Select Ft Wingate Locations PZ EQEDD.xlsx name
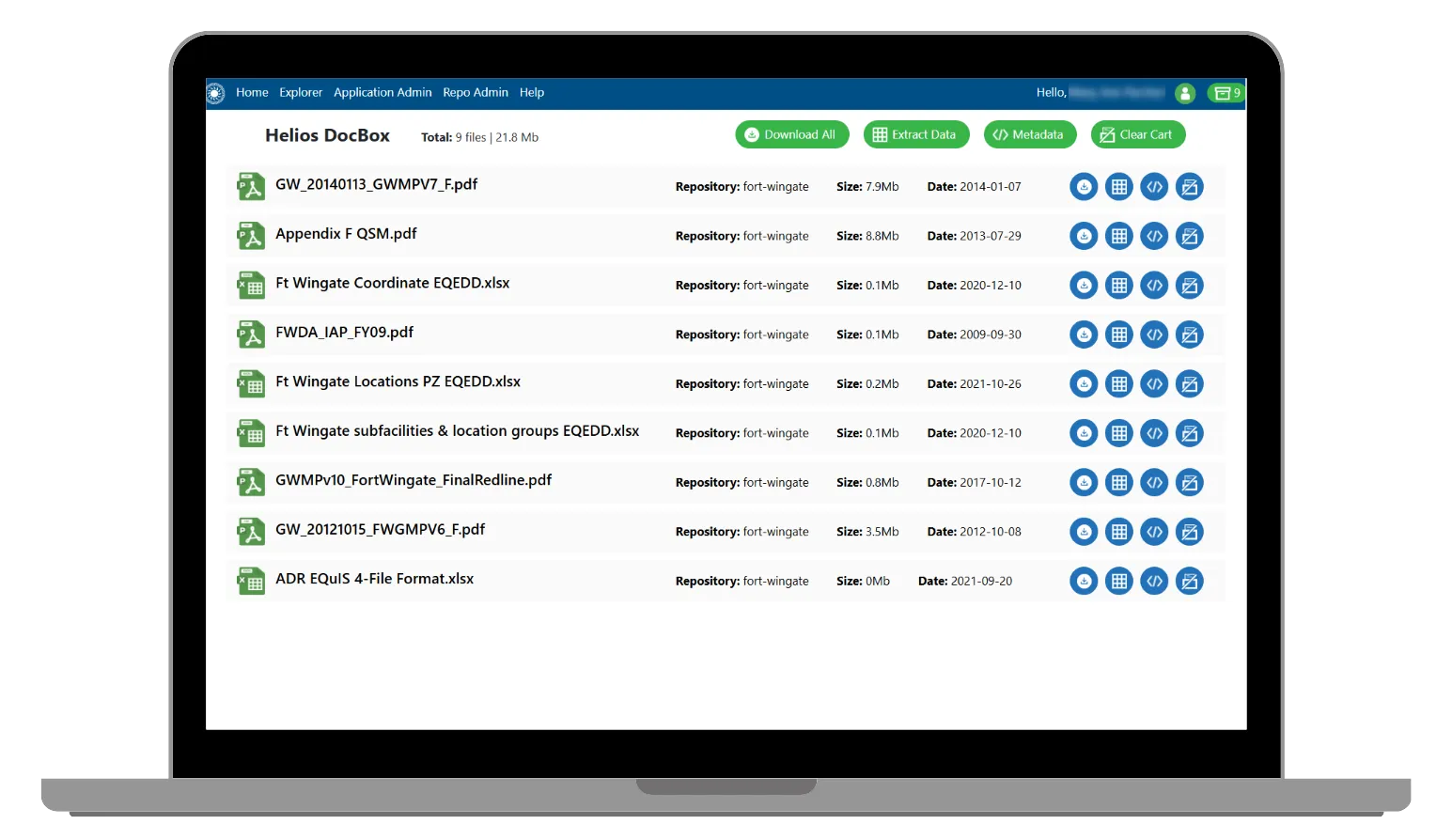The image size is (1452, 840). pos(398,382)
